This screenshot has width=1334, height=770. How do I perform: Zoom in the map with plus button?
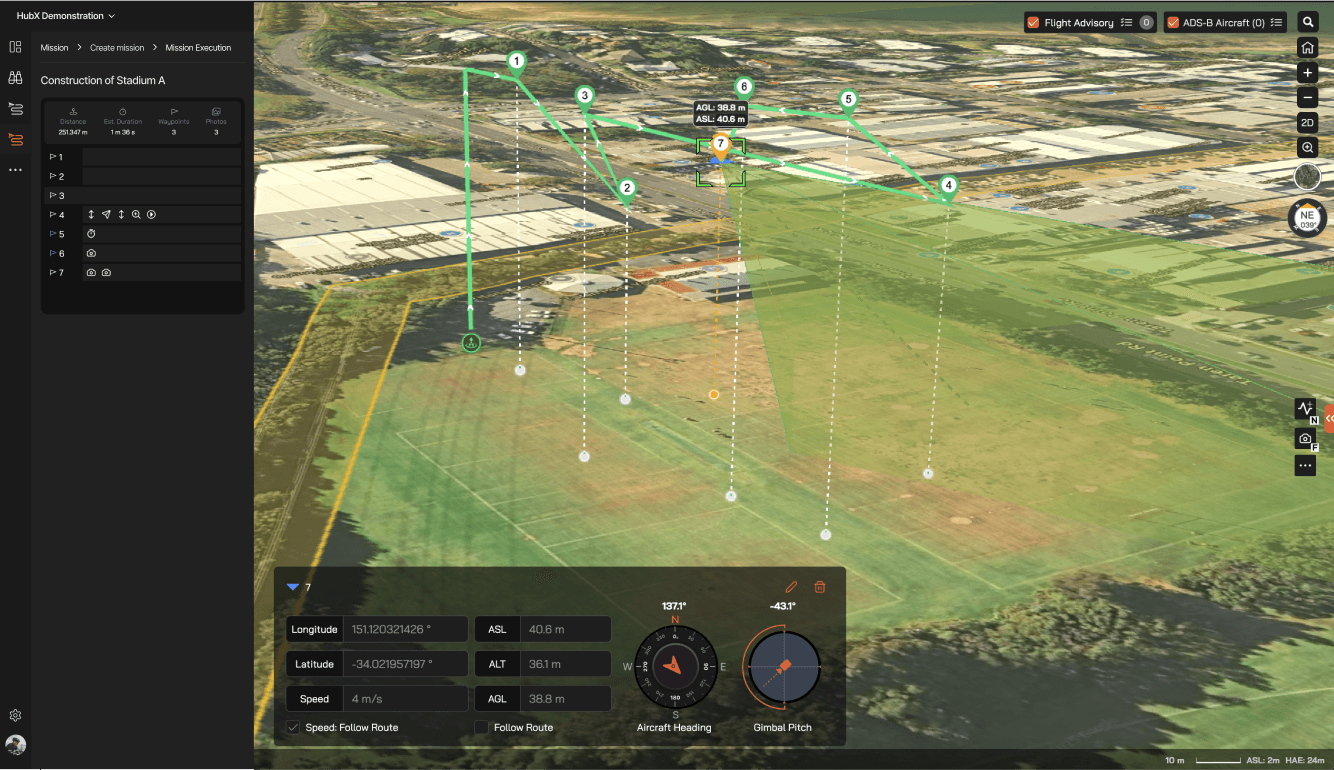coord(1307,73)
